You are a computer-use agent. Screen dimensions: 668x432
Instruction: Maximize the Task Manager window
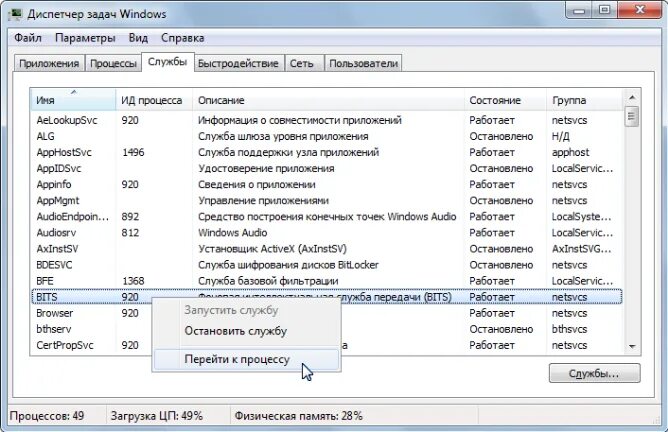click(605, 9)
